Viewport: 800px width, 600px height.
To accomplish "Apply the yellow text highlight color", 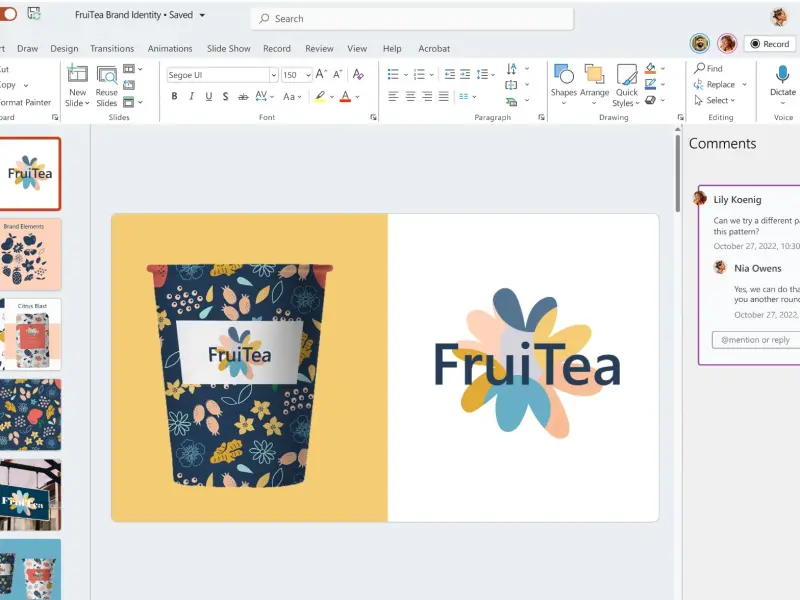I will (x=320, y=96).
